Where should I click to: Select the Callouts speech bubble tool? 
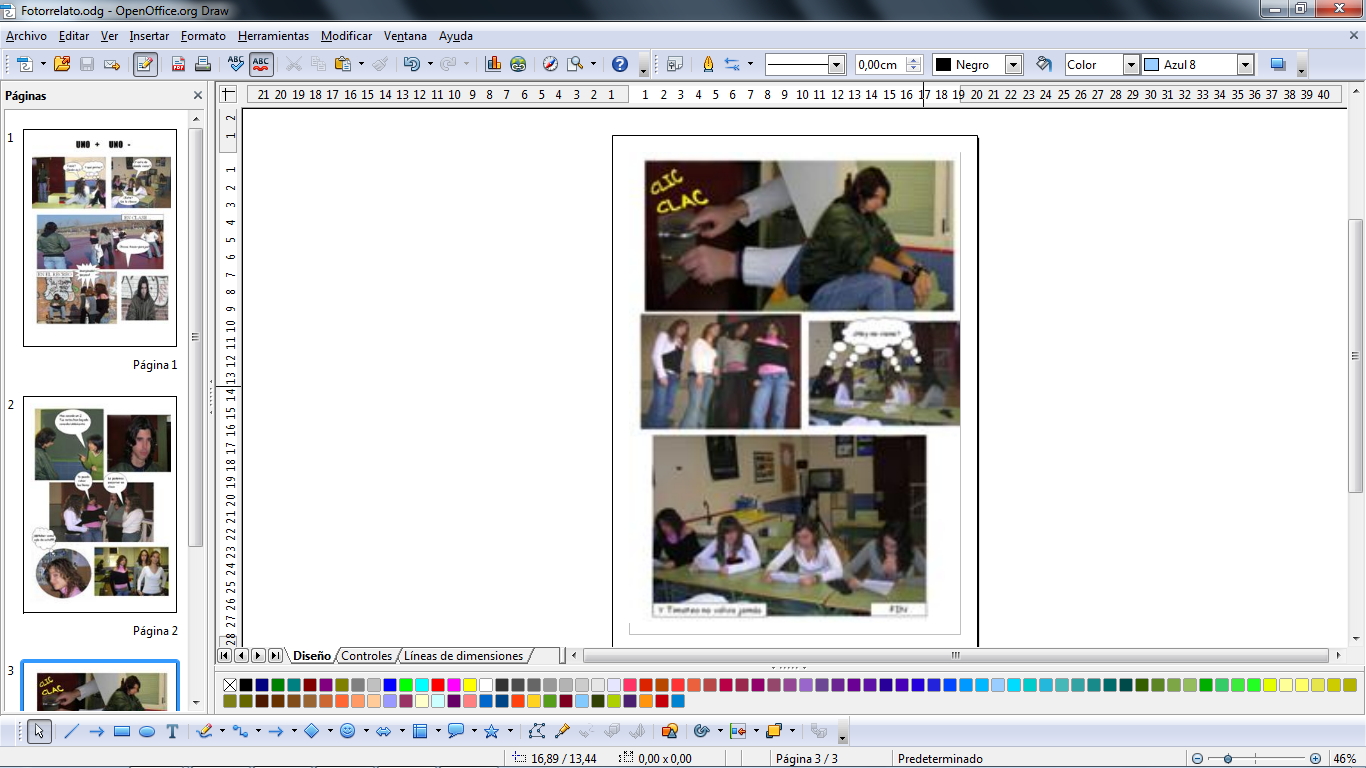coord(455,731)
